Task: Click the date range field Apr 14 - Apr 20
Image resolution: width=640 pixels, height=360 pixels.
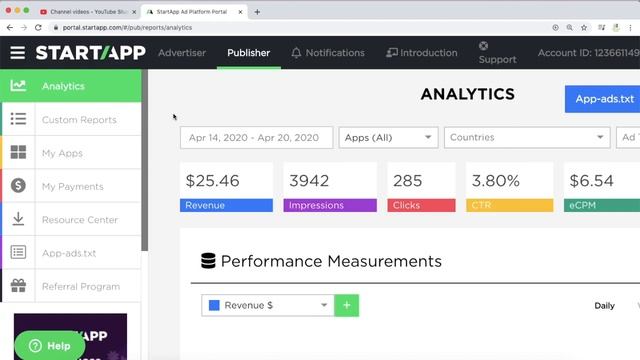Action: [256, 138]
